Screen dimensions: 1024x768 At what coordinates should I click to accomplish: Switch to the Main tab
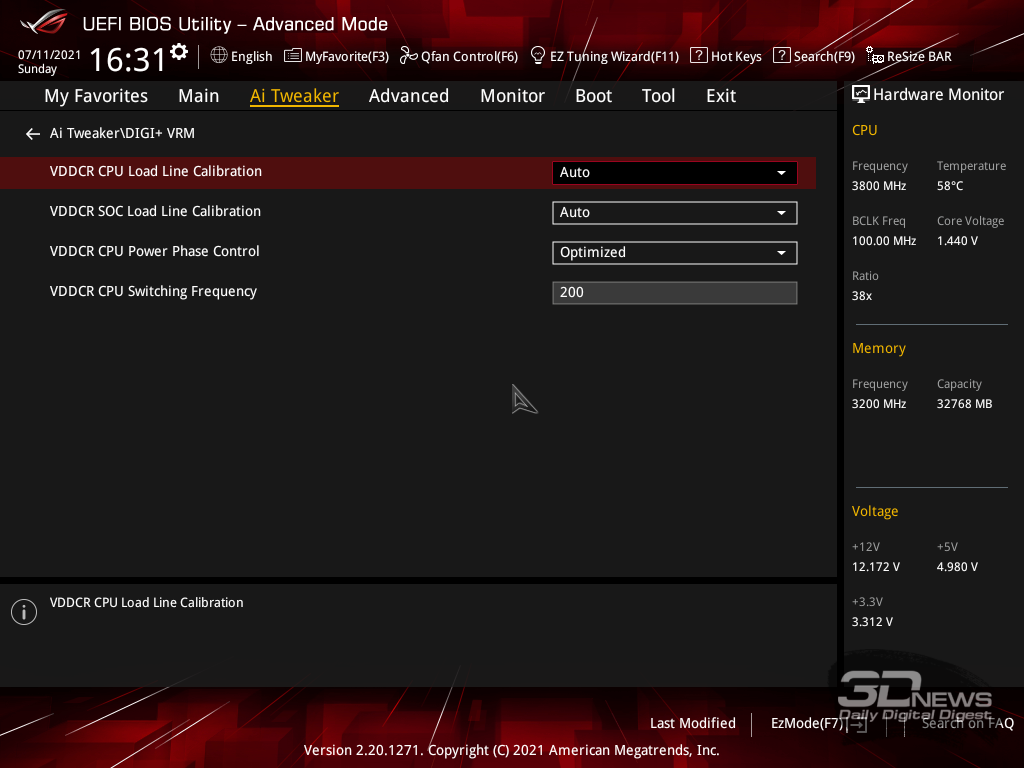(x=199, y=96)
